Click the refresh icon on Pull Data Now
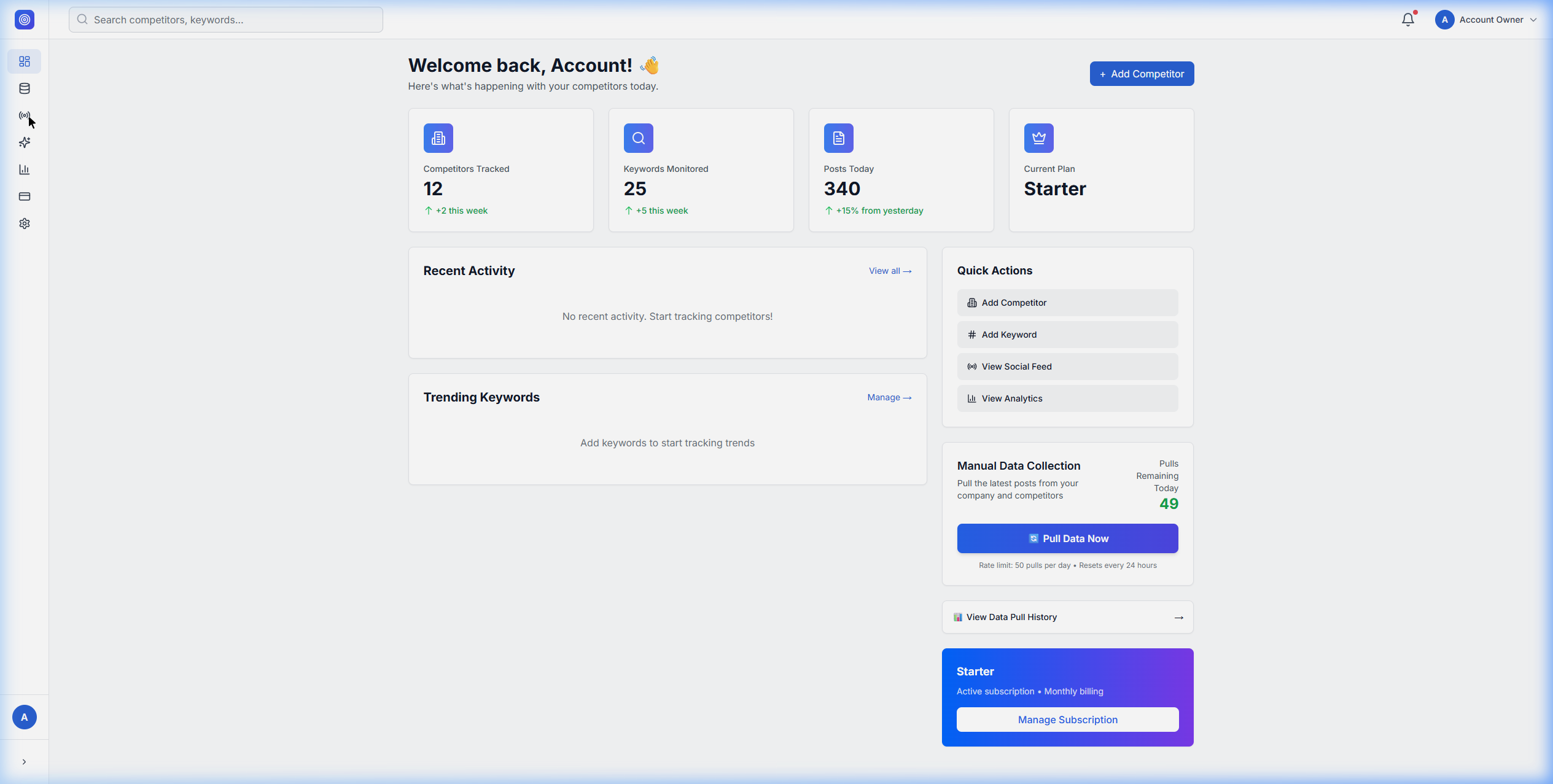This screenshot has height=784, width=1553. (x=1033, y=538)
